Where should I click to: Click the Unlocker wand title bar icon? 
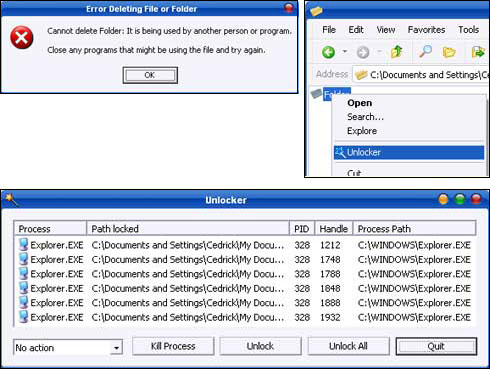[11, 199]
